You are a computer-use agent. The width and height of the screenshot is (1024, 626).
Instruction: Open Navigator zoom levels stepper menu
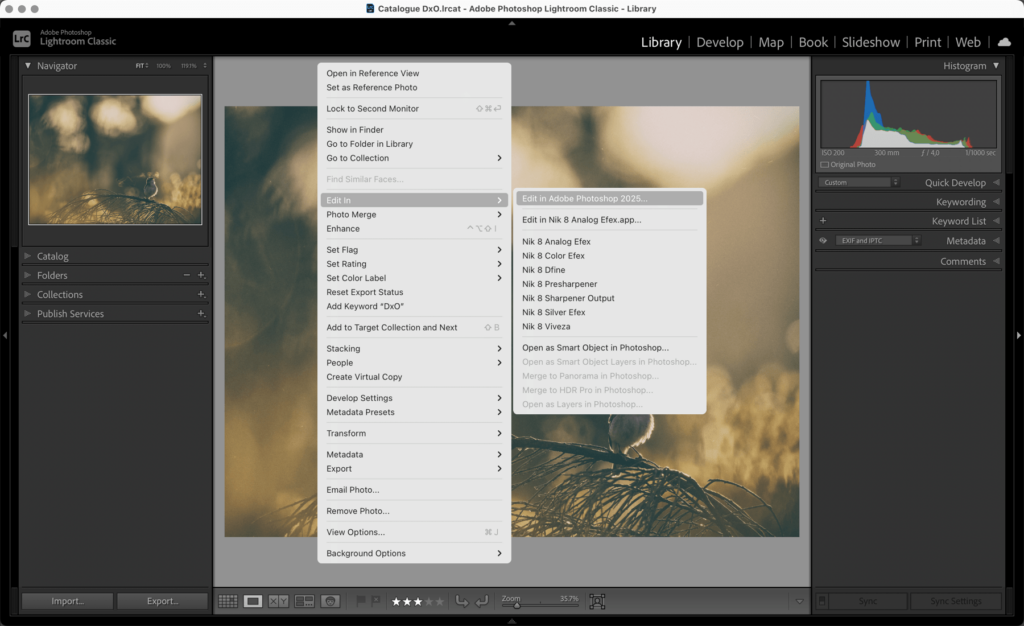pyautogui.click(x=205, y=66)
